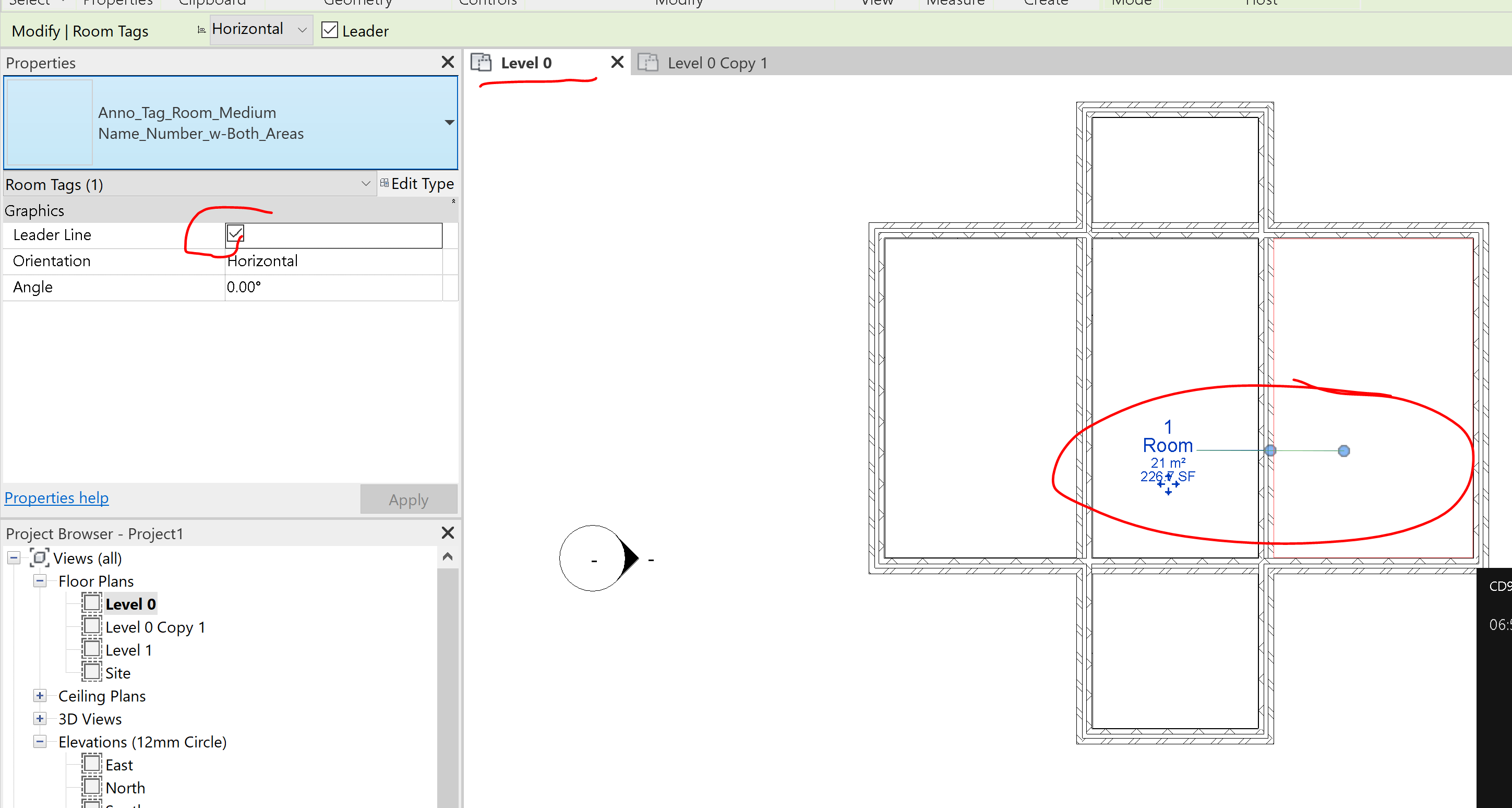Click the move cross below the Room tag
Screen dimensions: 1512x808
coord(1168,486)
